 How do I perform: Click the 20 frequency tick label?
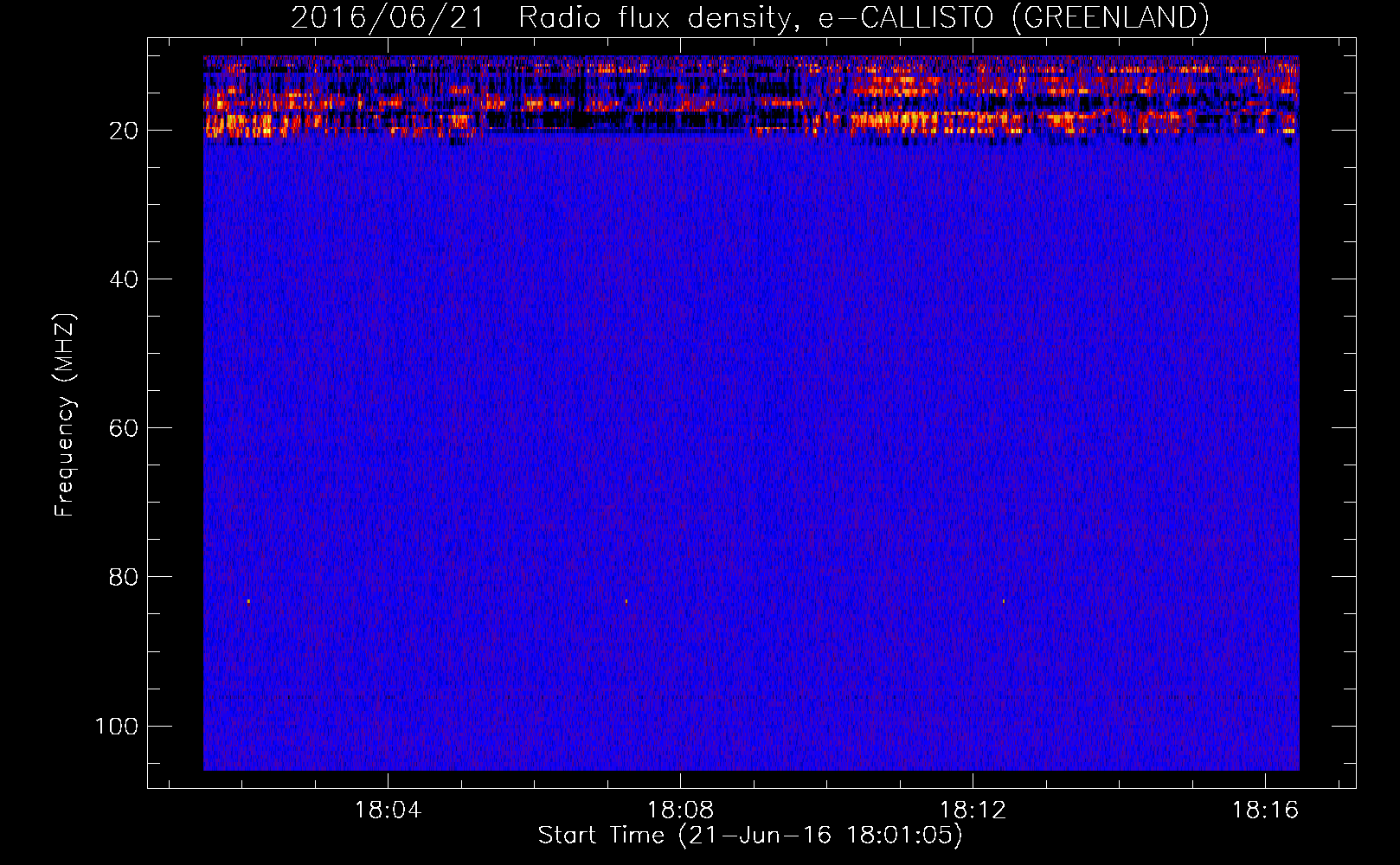(x=124, y=131)
